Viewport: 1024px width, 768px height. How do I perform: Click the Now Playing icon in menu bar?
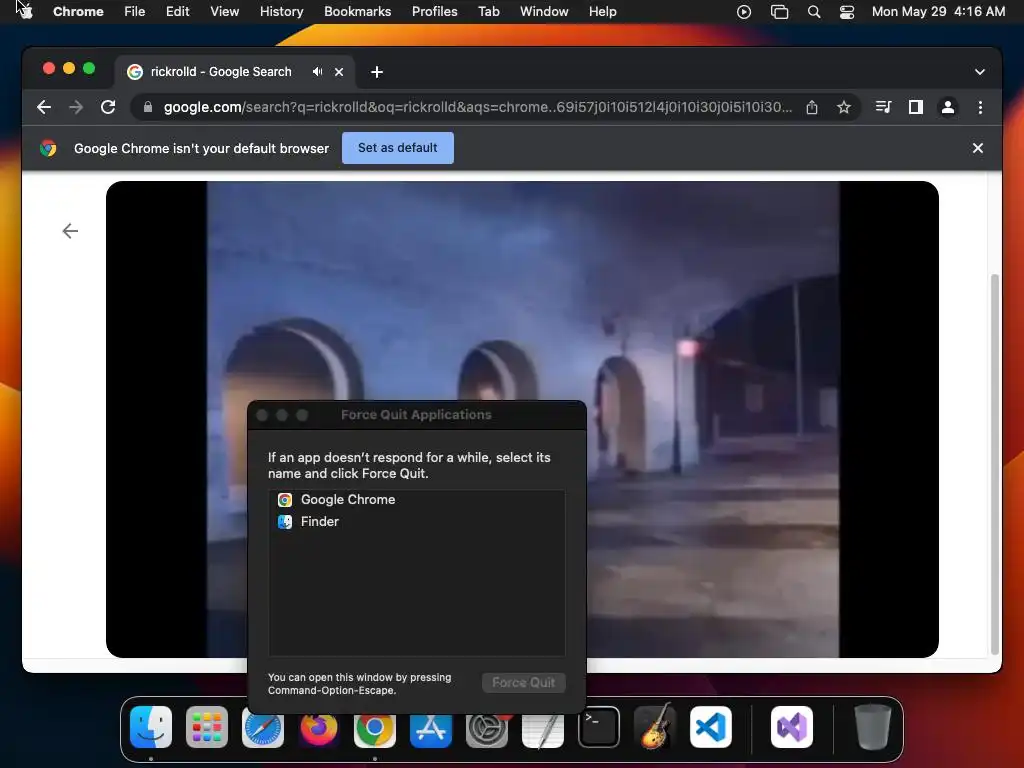(744, 12)
